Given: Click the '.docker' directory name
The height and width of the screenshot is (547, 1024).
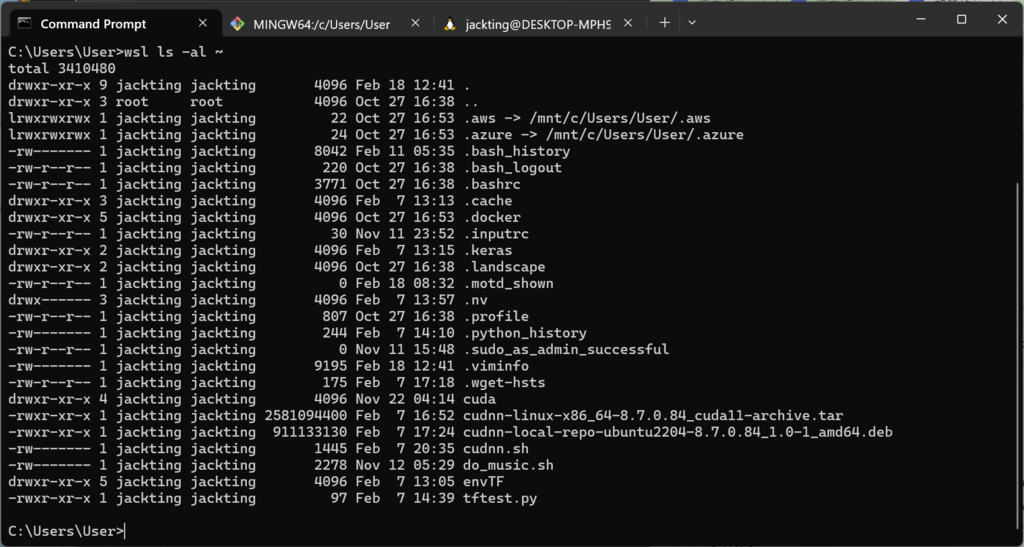Looking at the screenshot, I should [492, 217].
